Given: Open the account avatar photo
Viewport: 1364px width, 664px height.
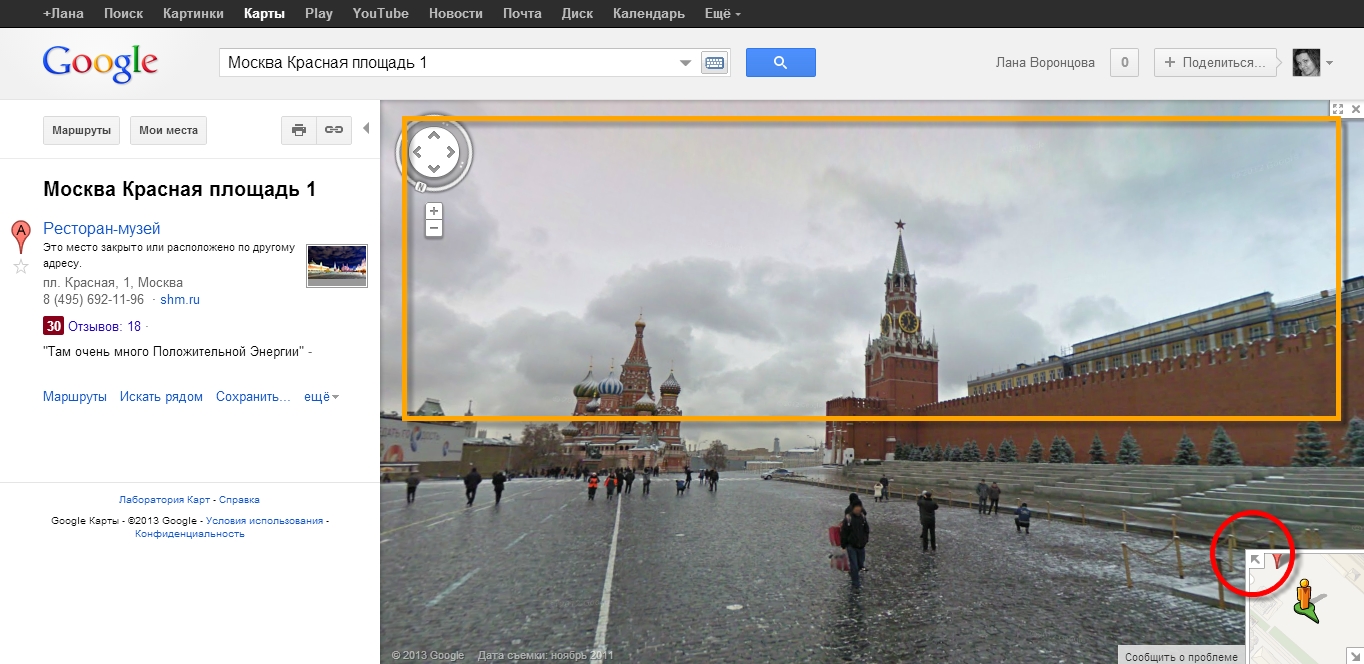Looking at the screenshot, I should tap(1306, 62).
